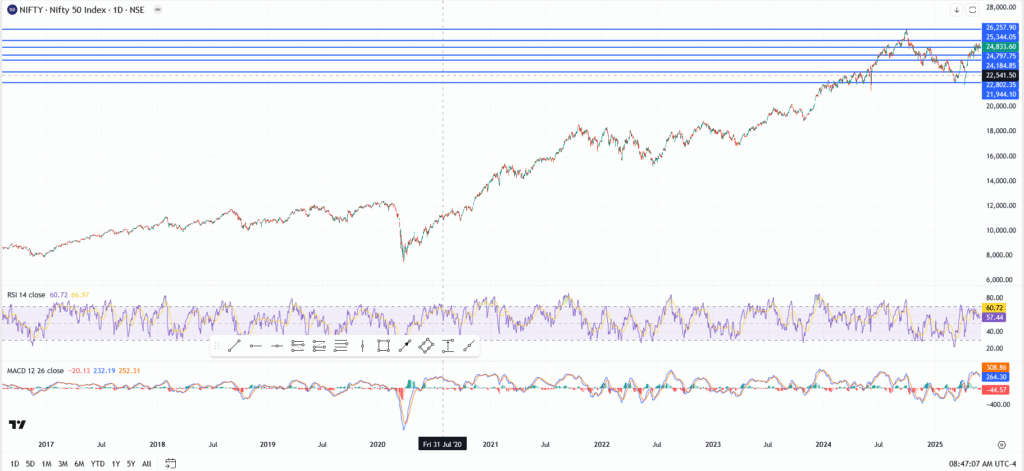Click the 26,257.90 horizontal line price label
1024x471 pixels.
[x=1000, y=28]
